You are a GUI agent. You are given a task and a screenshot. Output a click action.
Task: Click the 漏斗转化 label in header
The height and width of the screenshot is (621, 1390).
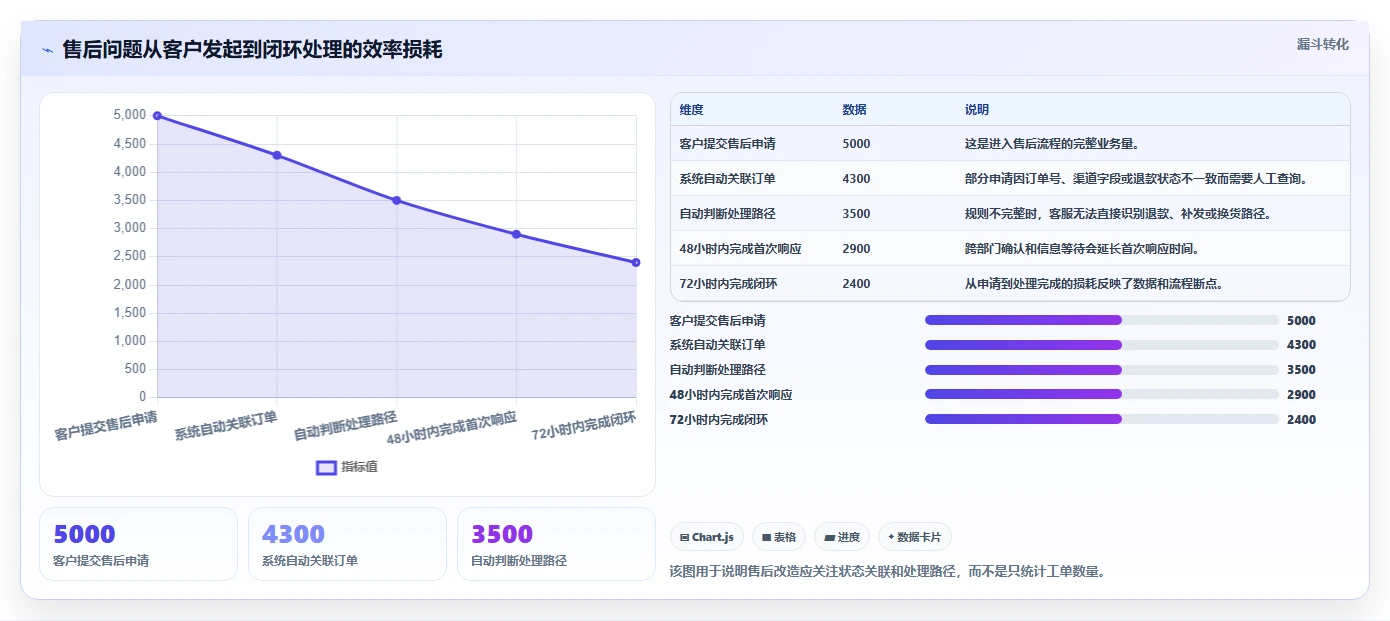pyautogui.click(x=1322, y=44)
